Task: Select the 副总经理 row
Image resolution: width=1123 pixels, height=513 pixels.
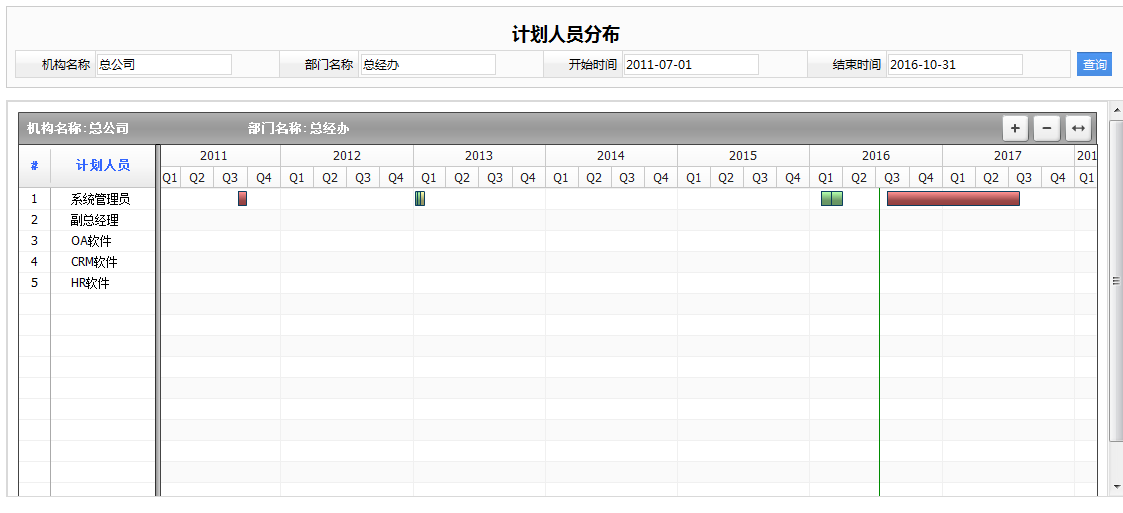Action: (x=94, y=220)
